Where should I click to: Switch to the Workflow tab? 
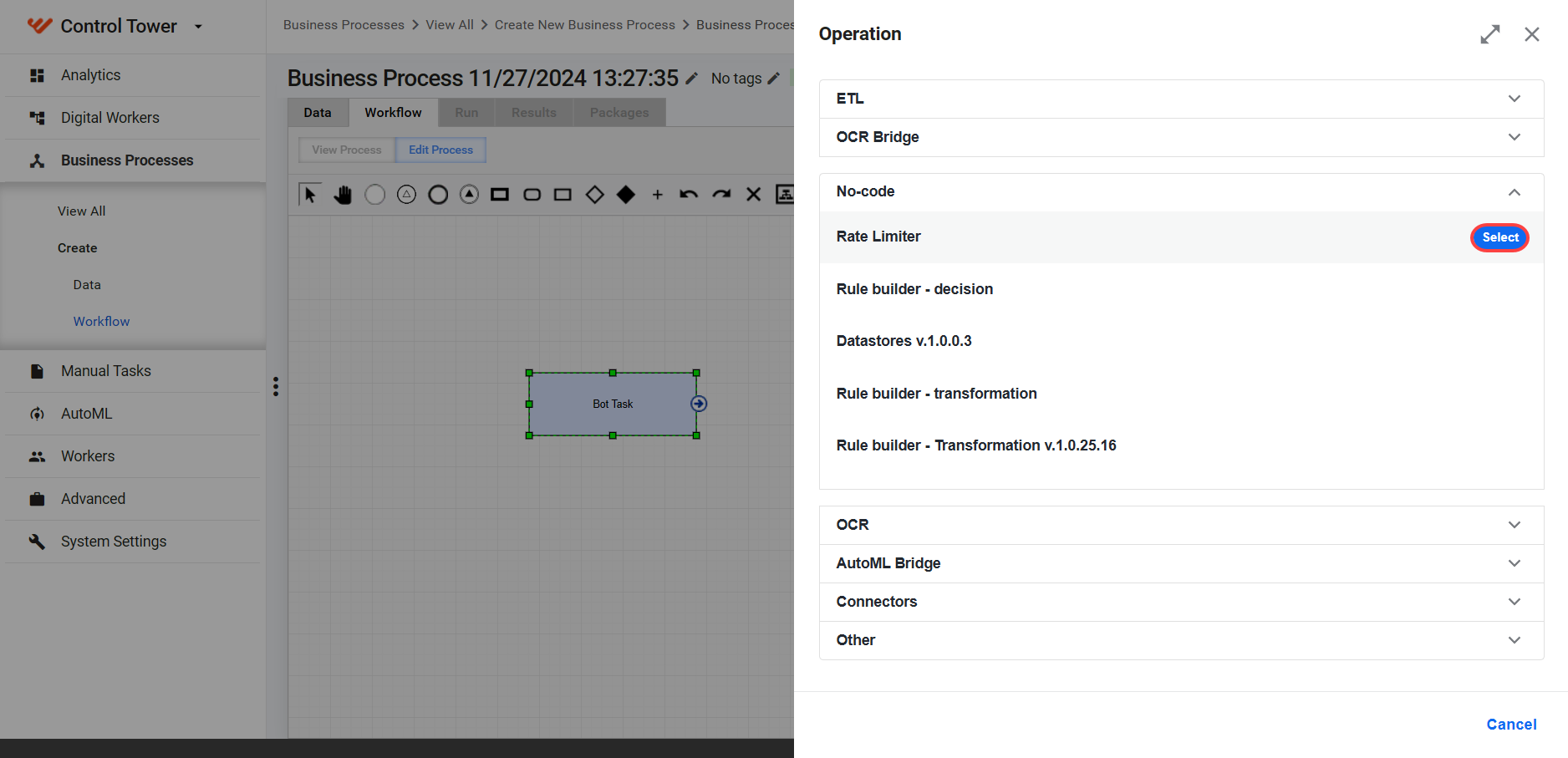(393, 113)
